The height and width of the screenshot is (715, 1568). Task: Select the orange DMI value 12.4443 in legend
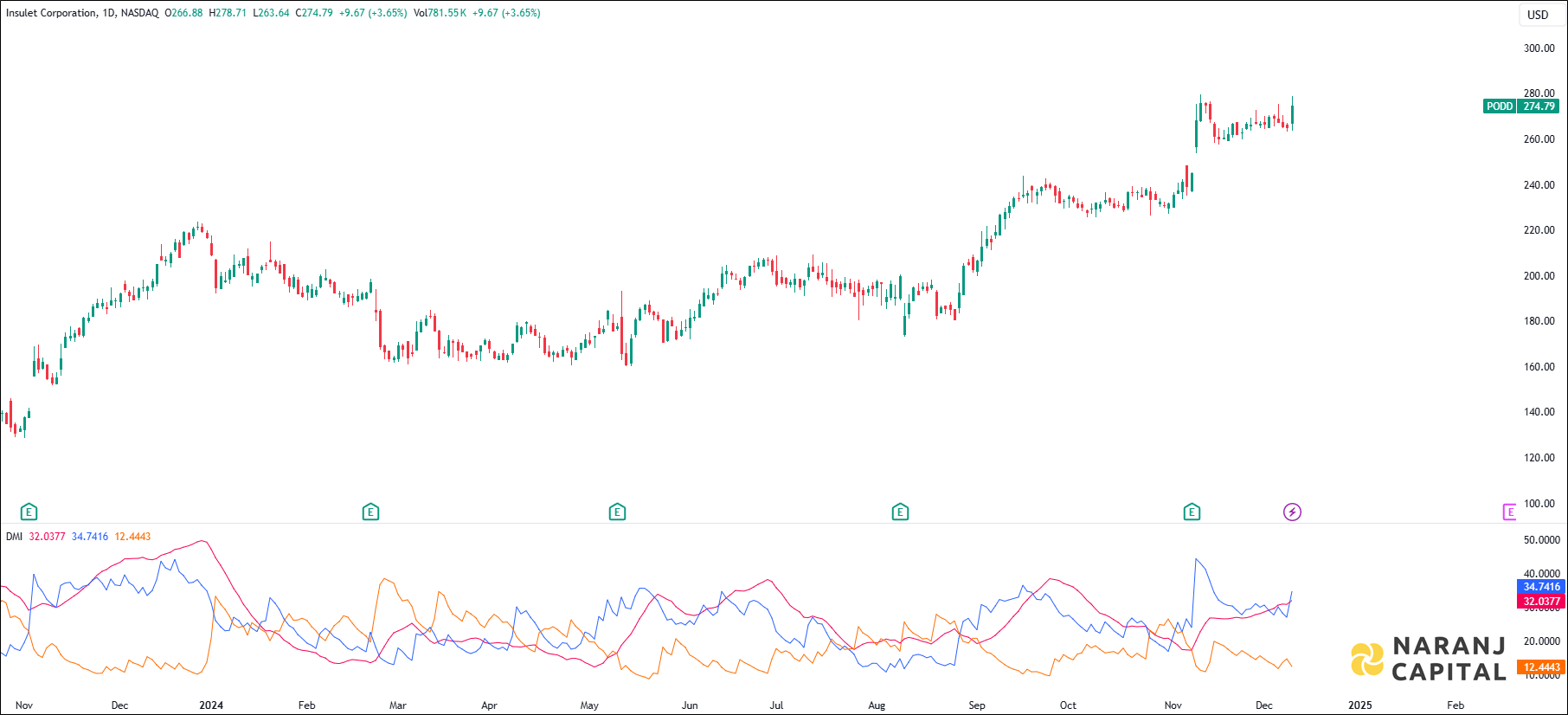[x=132, y=537]
